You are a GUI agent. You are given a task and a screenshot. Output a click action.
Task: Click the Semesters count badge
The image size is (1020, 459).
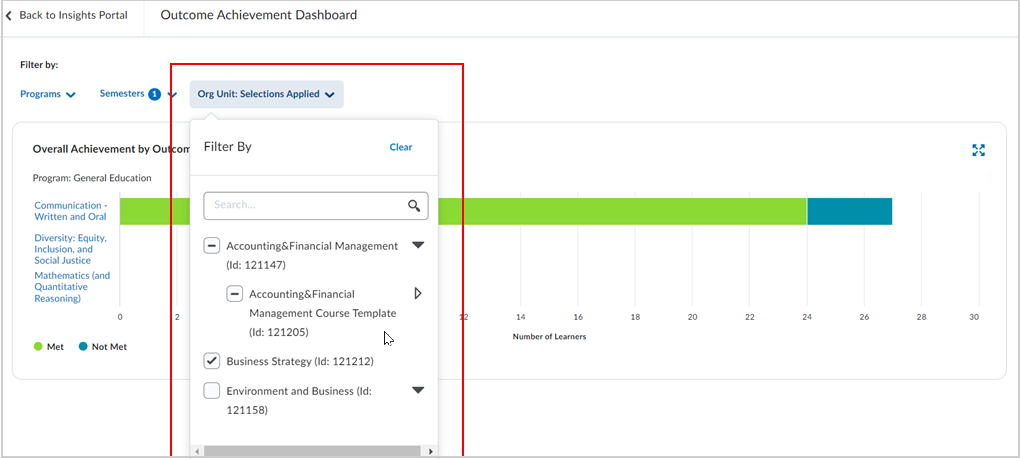(154, 94)
